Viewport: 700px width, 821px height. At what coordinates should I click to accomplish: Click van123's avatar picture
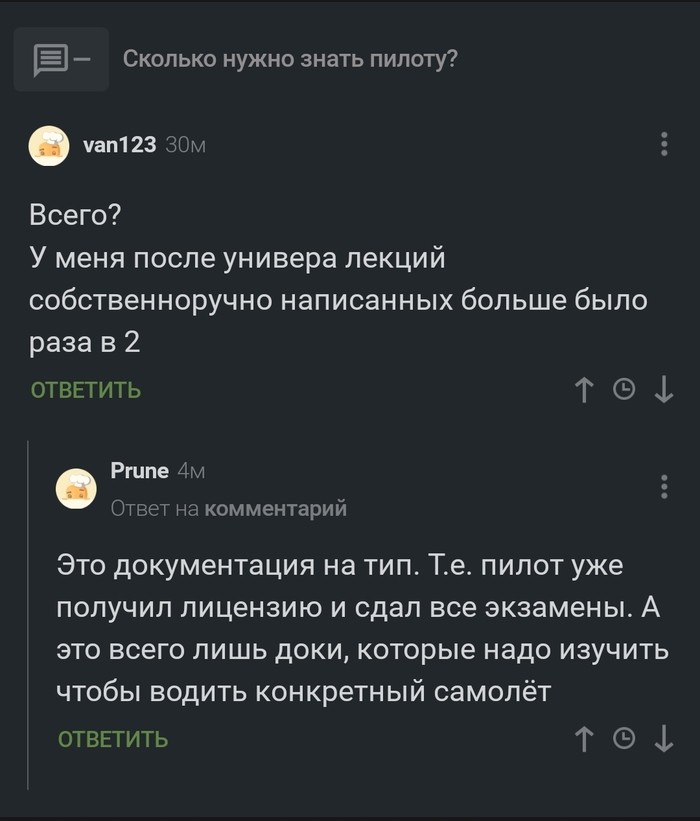coord(49,145)
